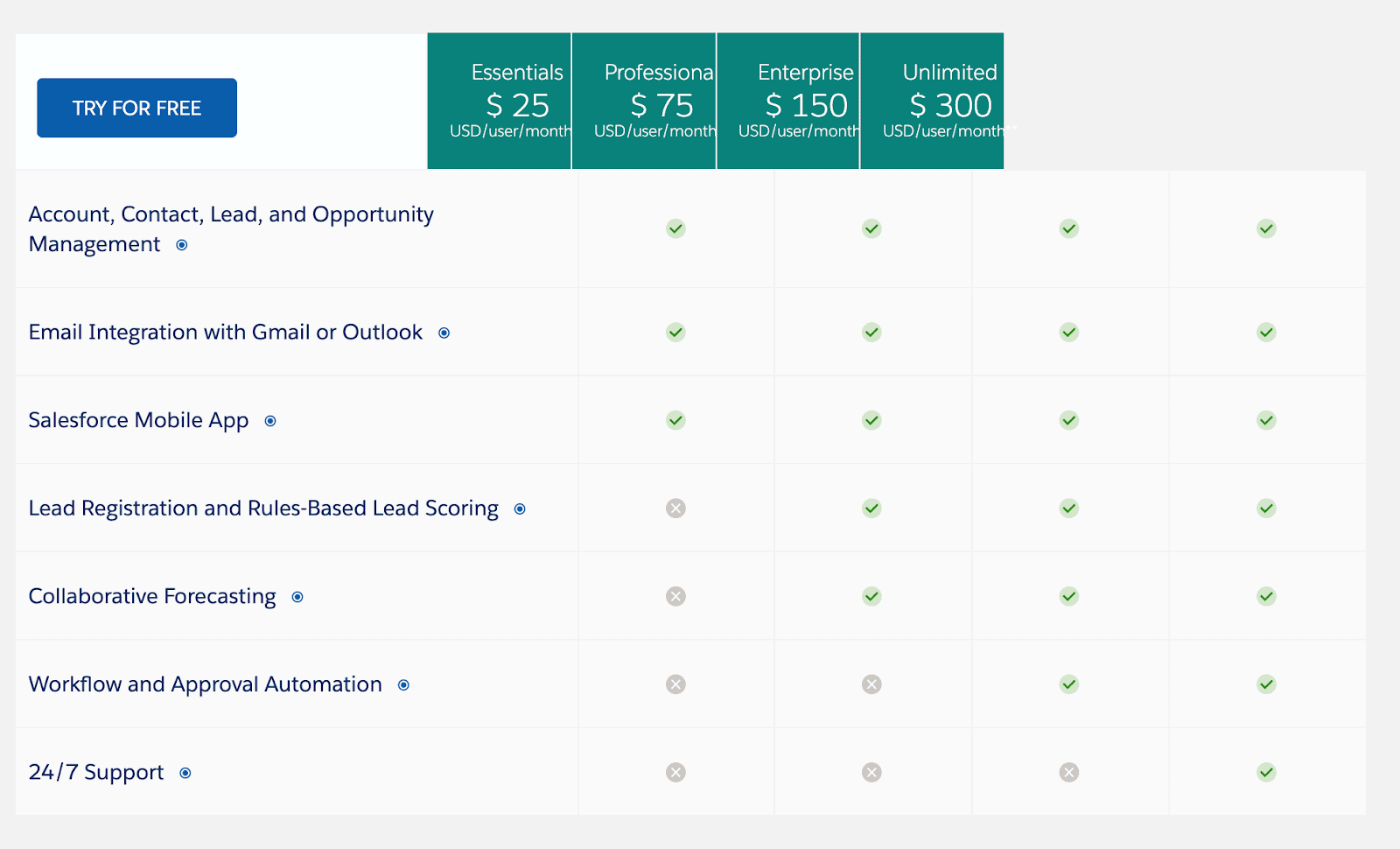Click the Lead Registration and Rules-Based Lead Scoring text

(x=263, y=509)
